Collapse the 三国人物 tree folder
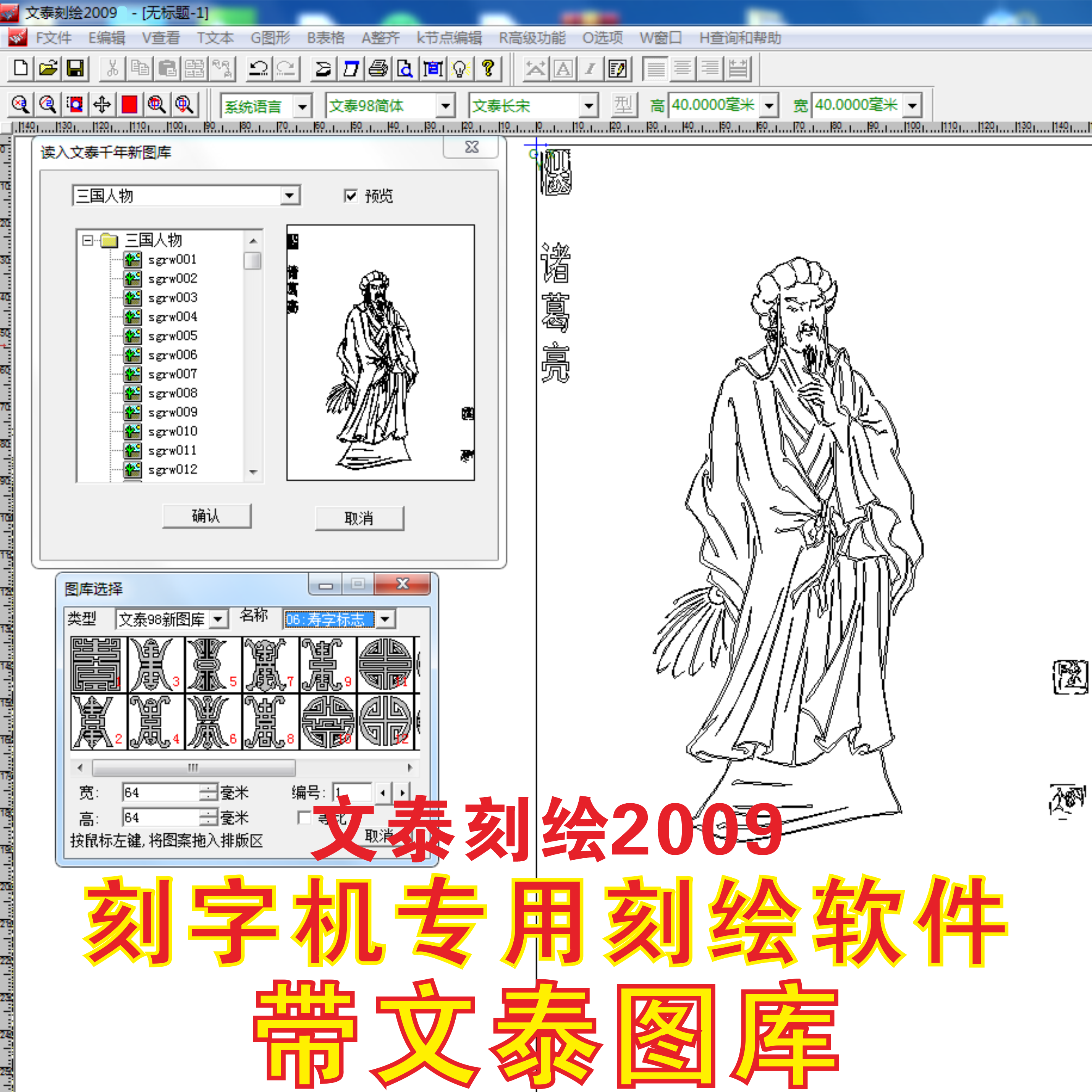1092x1092 pixels. pos(87,240)
